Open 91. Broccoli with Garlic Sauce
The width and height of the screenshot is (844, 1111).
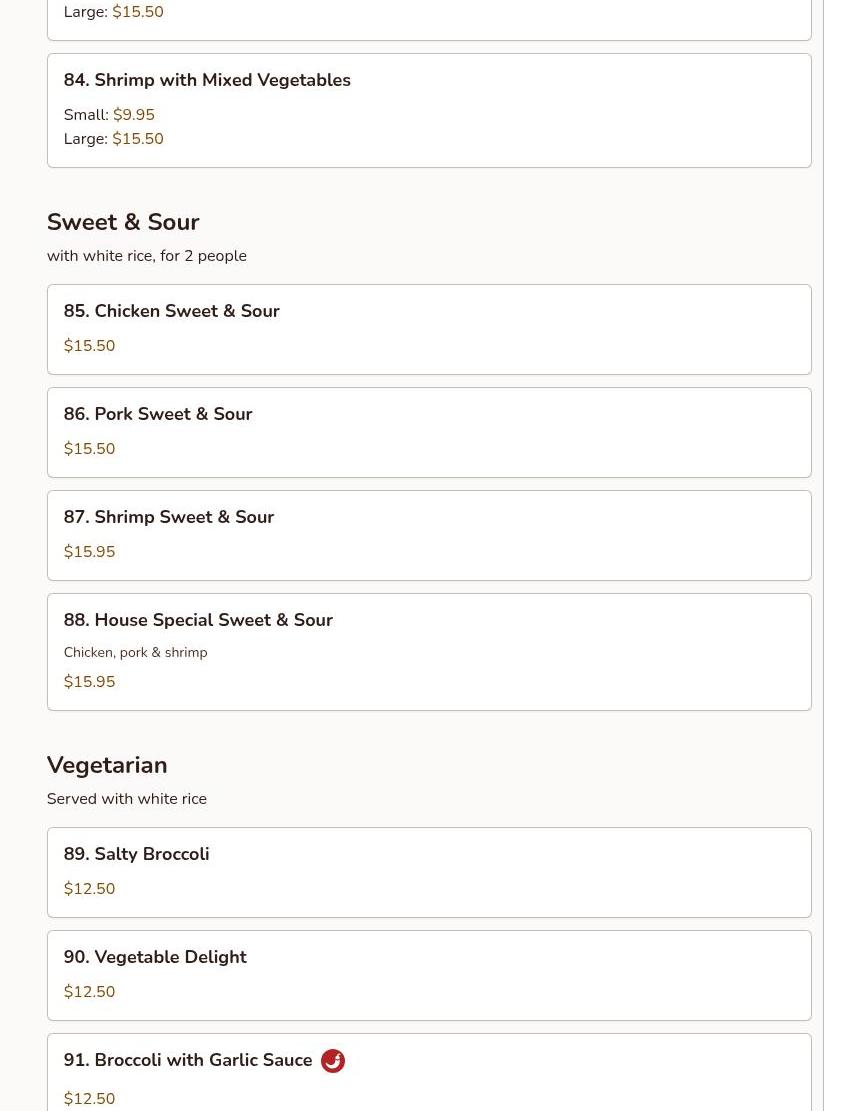pyautogui.click(x=188, y=1060)
